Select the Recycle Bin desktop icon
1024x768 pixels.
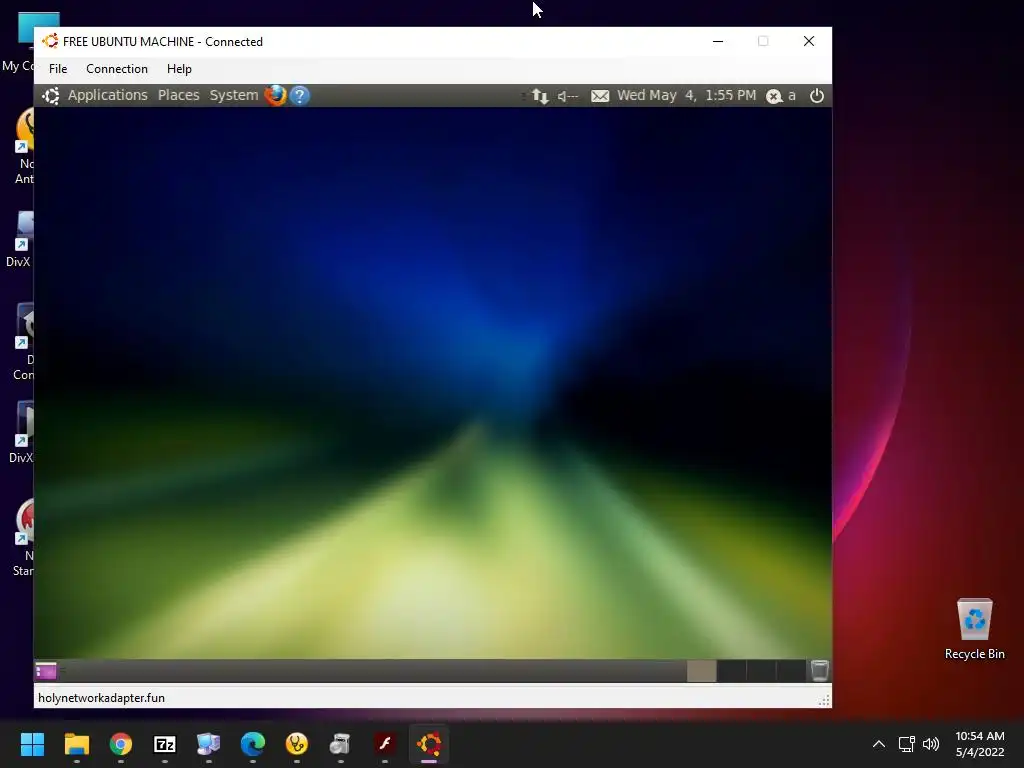coord(974,629)
